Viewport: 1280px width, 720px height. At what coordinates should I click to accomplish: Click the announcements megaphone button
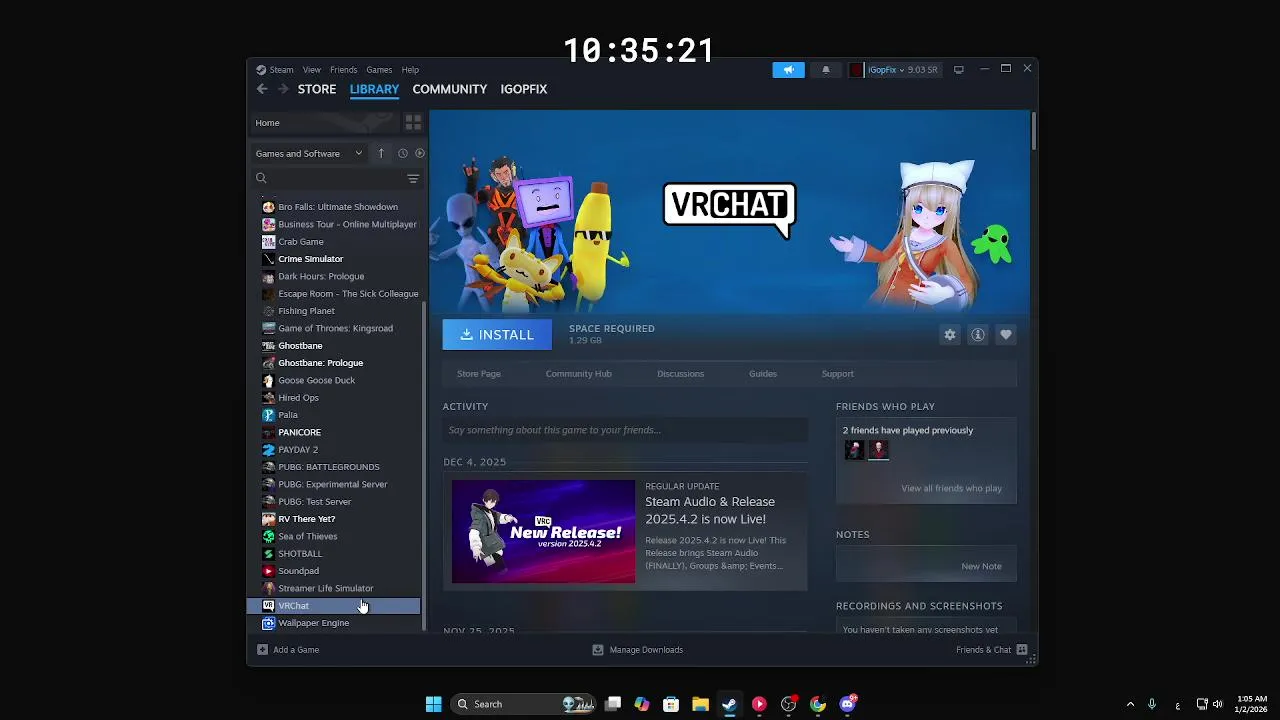point(788,70)
